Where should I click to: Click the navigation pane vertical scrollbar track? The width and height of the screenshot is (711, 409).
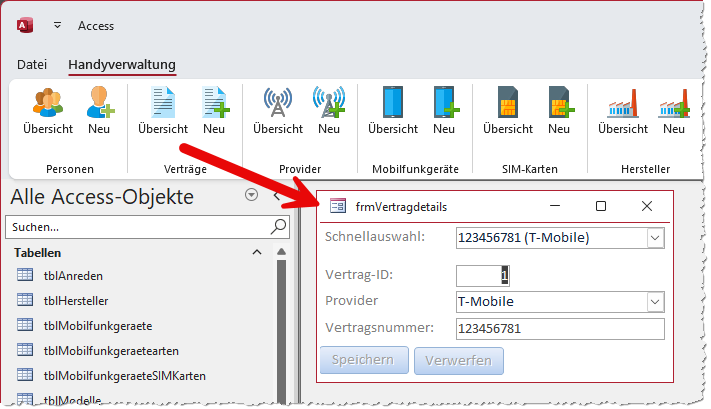point(281,331)
